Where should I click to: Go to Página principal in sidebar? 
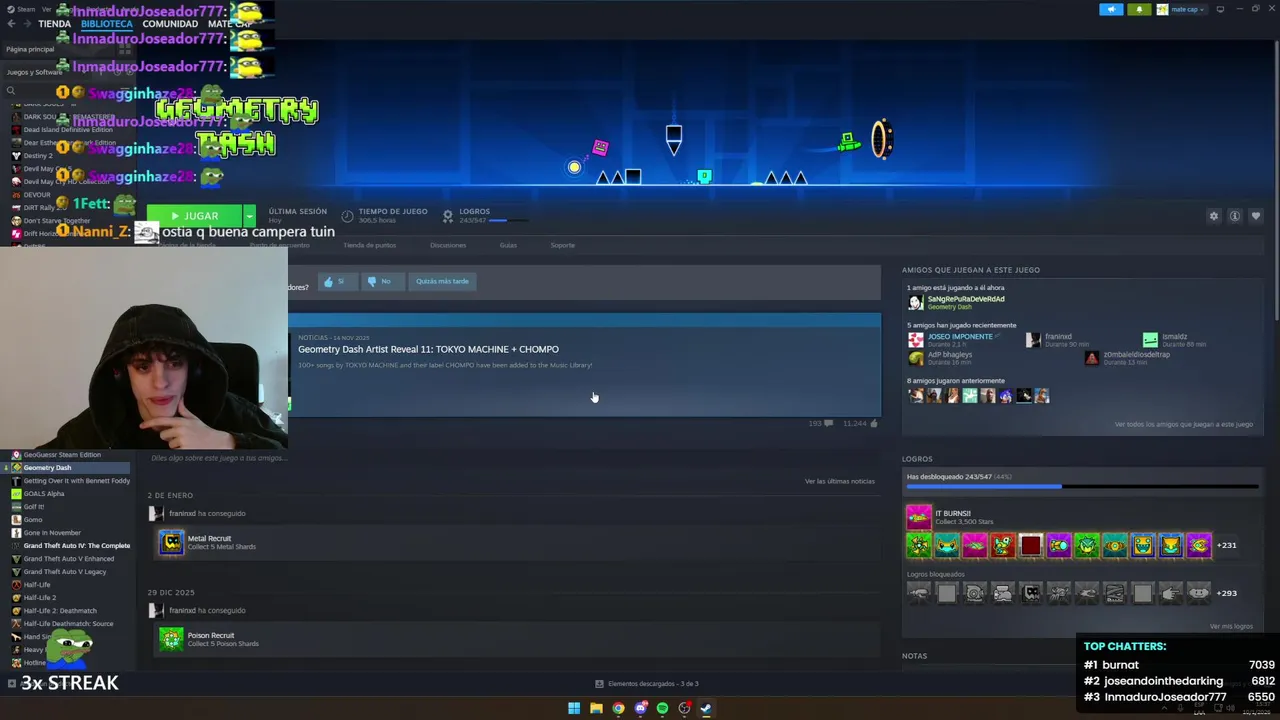pos(30,49)
